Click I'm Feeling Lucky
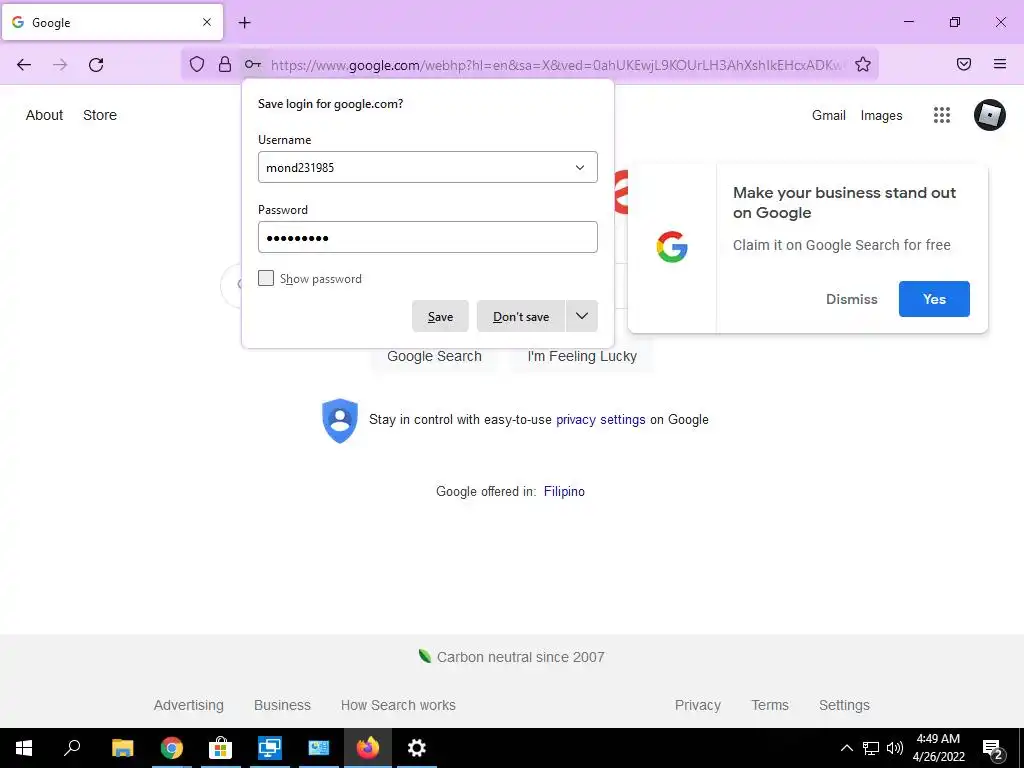1024x768 pixels. click(x=582, y=357)
